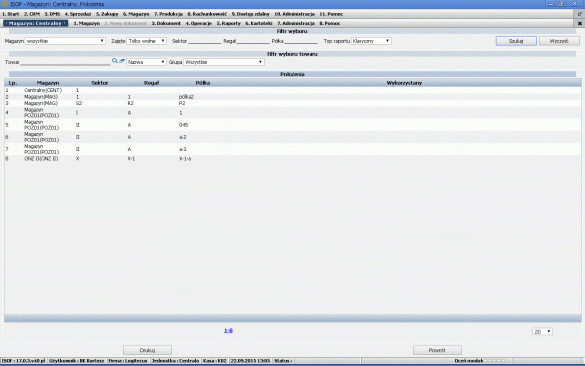Click the eraser clear icon beside Towar
This screenshot has width=585, height=366.
pos(122,61)
